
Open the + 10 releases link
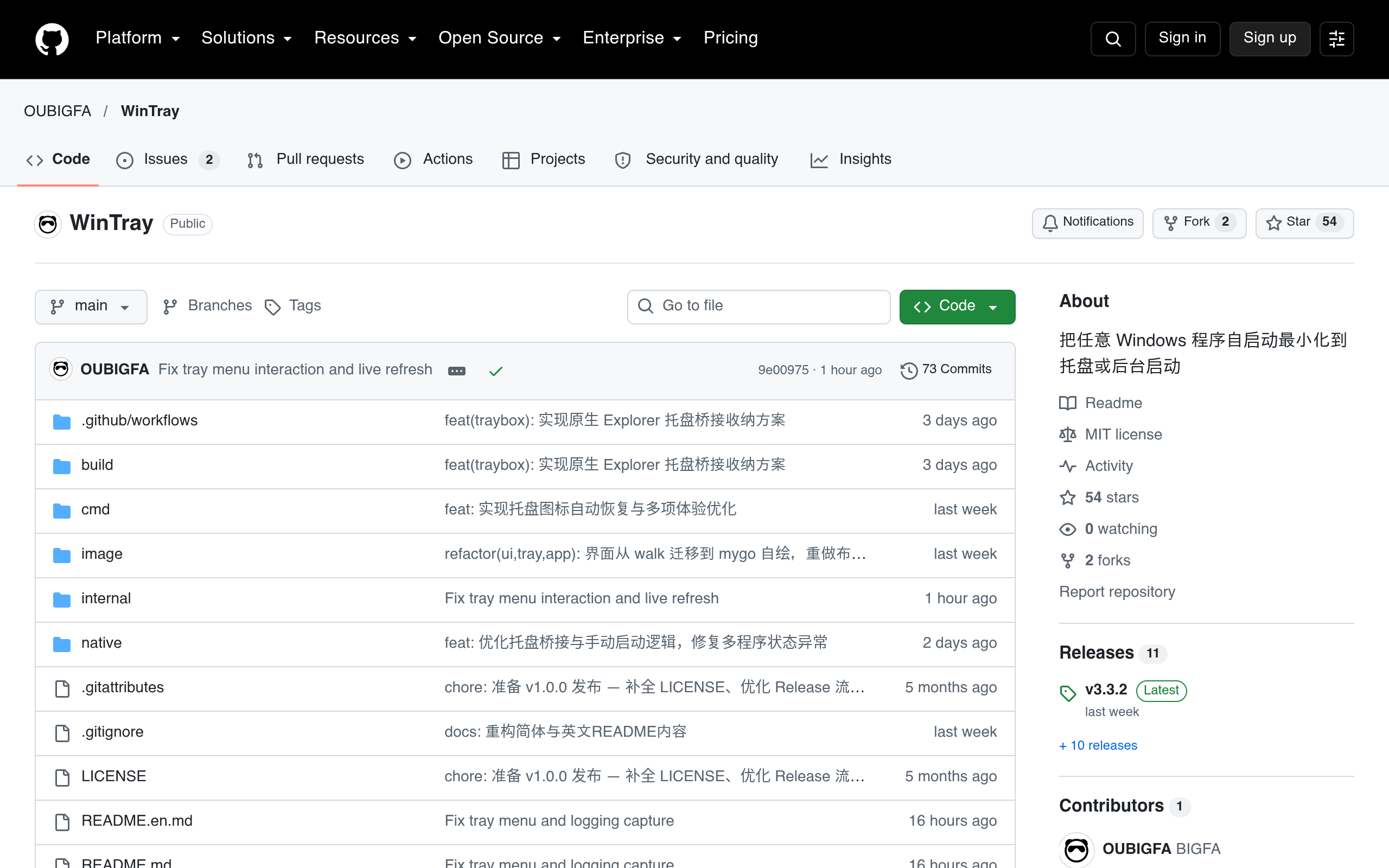pyautogui.click(x=1098, y=746)
